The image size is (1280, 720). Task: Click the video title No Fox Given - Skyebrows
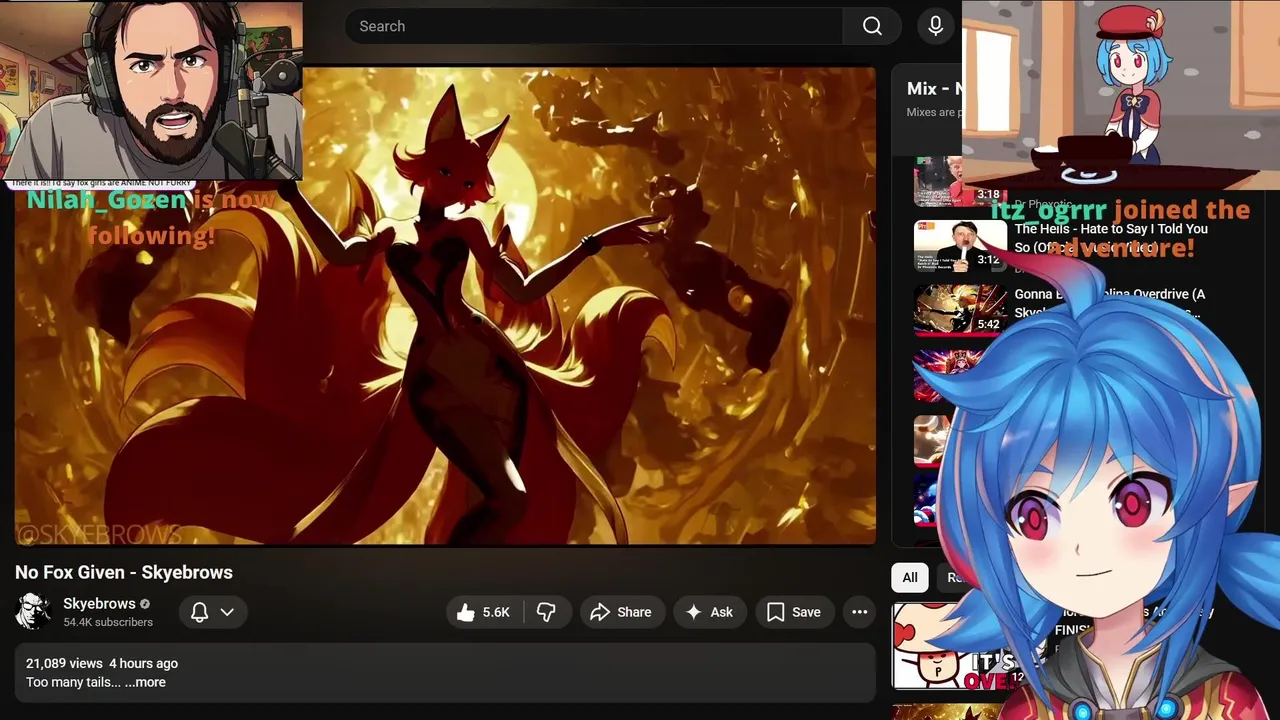[124, 572]
